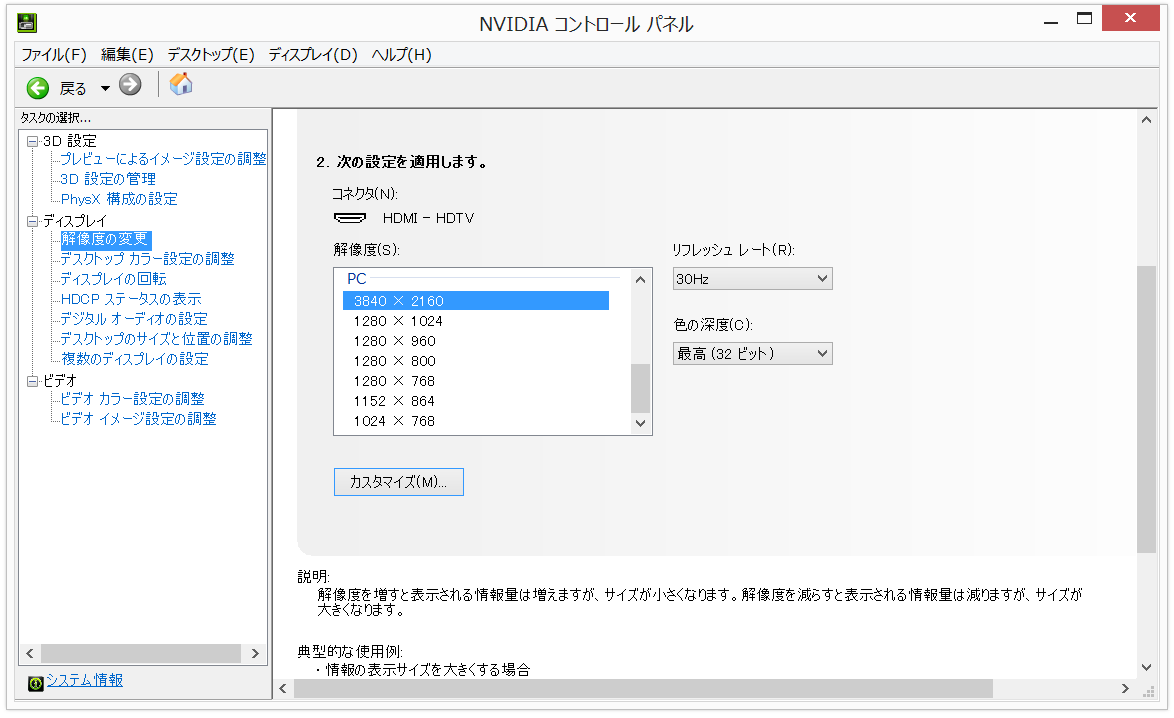Image resolution: width=1174 pixels, height=718 pixels.
Task: Click the PC group header in resolution list
Action: coord(356,279)
